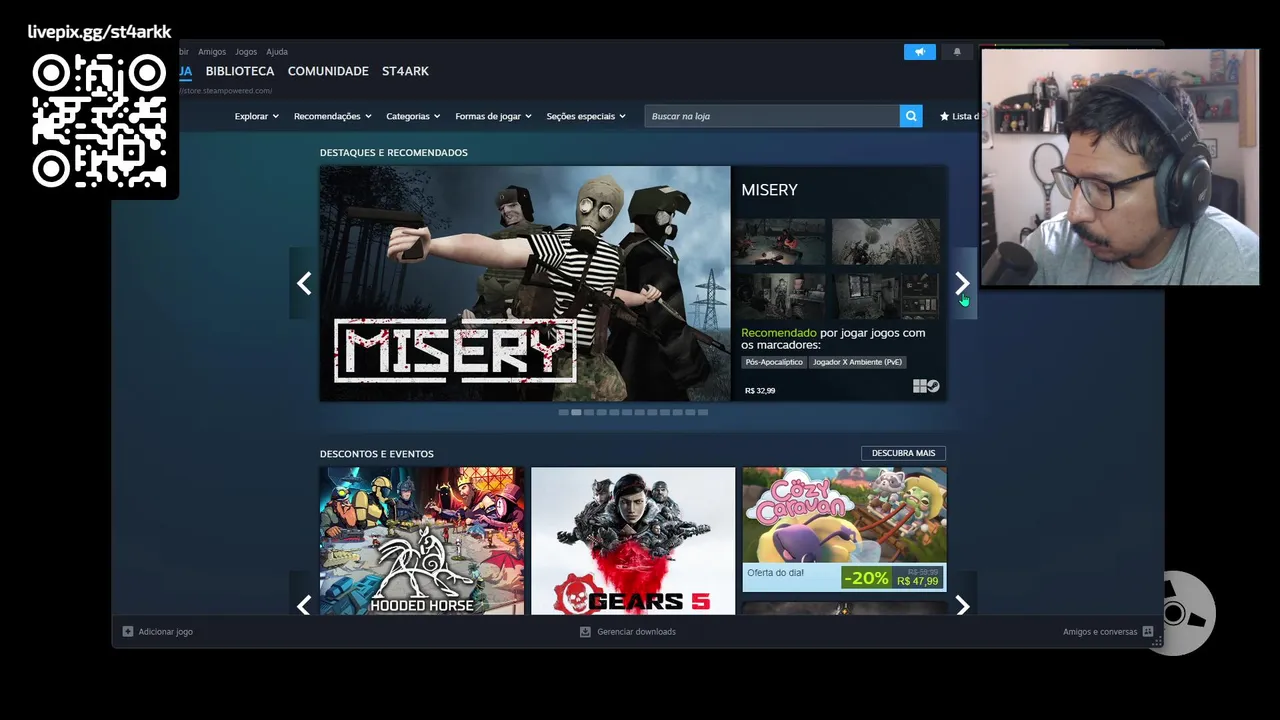Select the highlighted second carousel dot
This screenshot has width=1280, height=720.
coord(576,412)
